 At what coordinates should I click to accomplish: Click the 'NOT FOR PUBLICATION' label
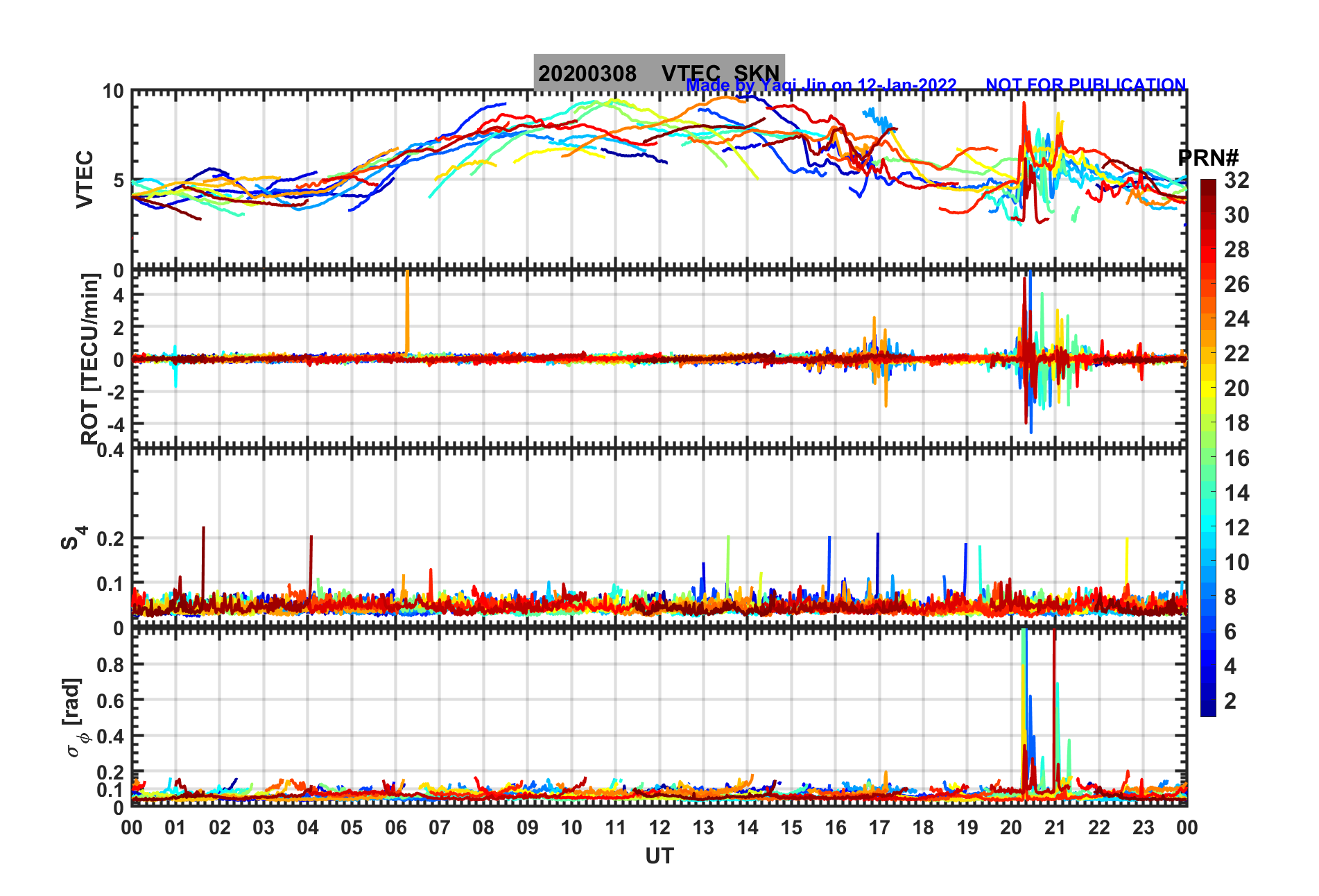(1086, 85)
